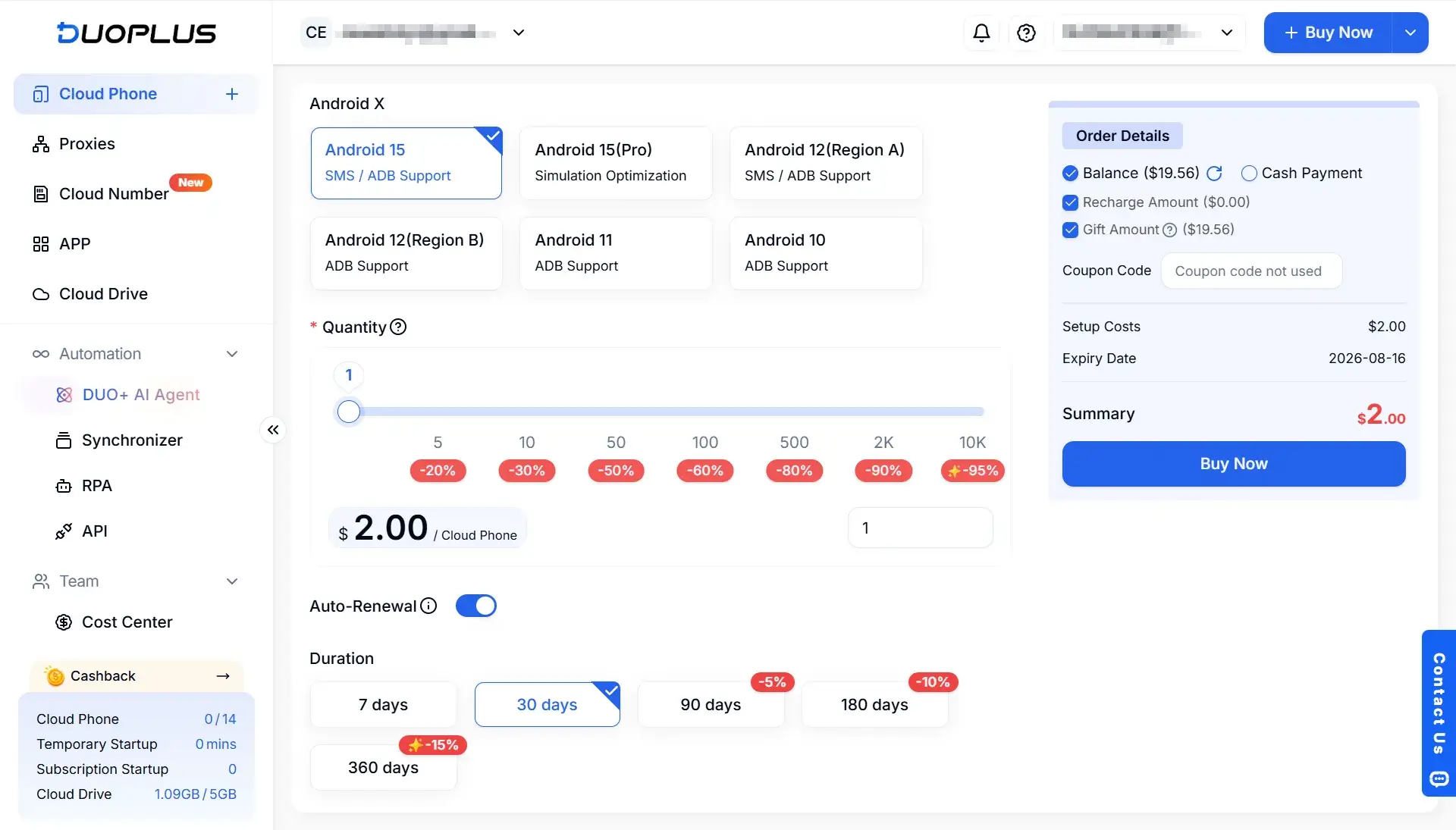Click the APP grid icon
Screen dimensions: 1456x830
[41, 244]
